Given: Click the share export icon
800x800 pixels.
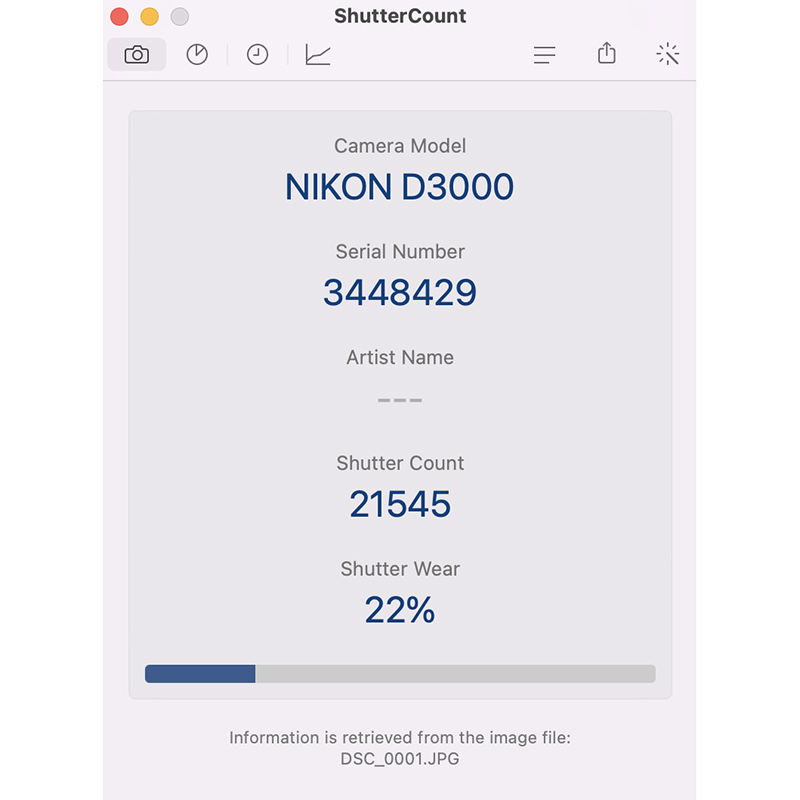Looking at the screenshot, I should tap(607, 53).
